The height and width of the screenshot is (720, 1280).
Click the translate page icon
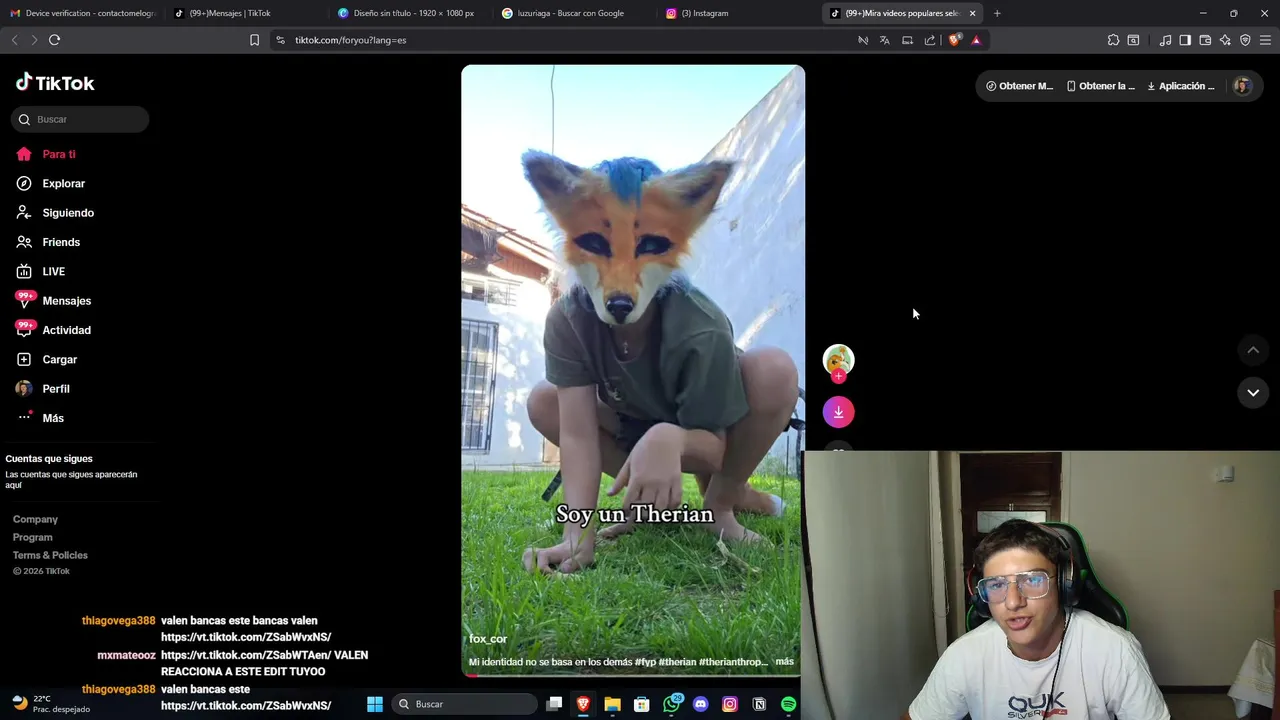tap(885, 40)
